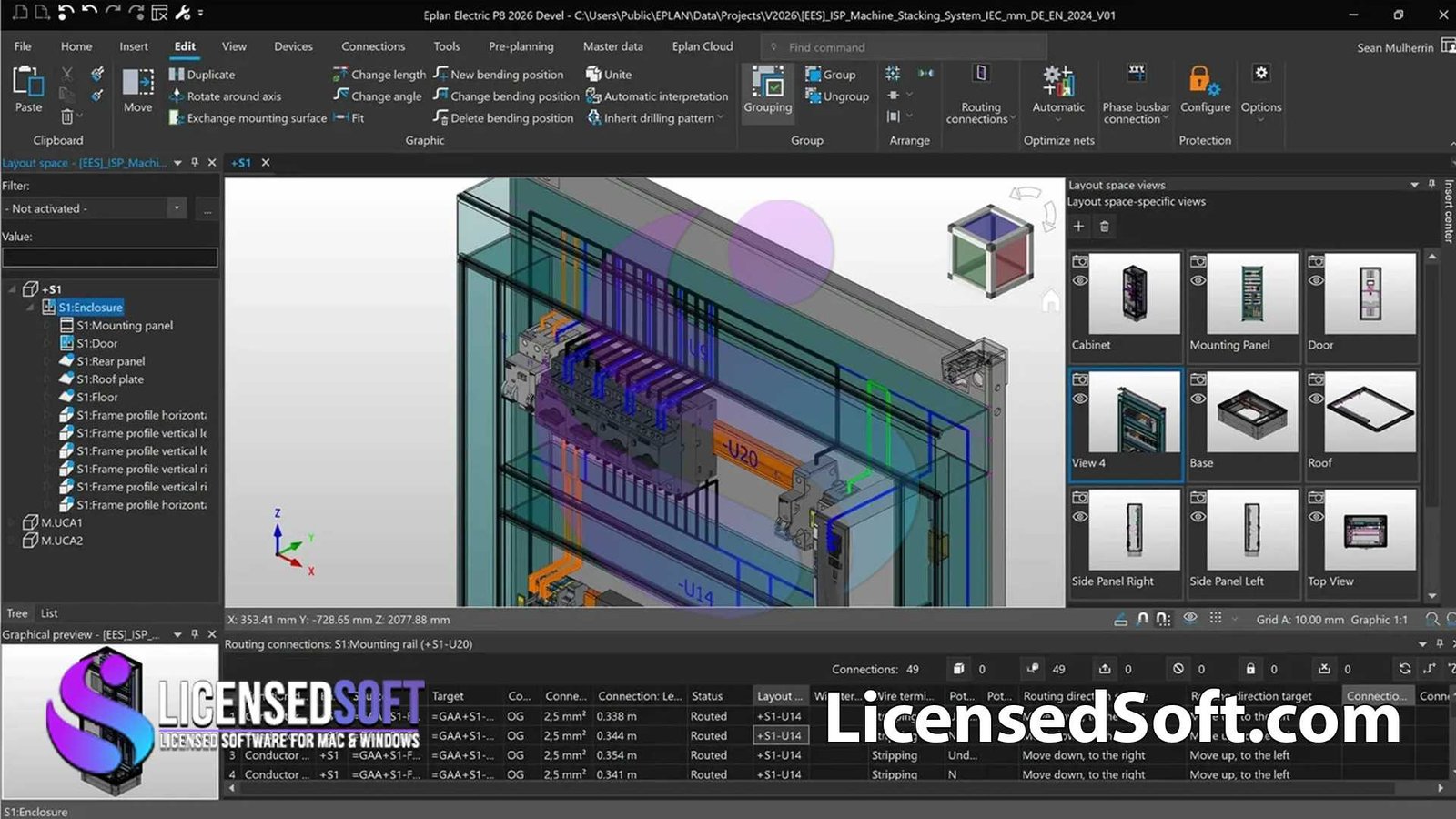The image size is (1456, 819).
Task: Open the Filter dropdown showing Not activated
Action: 177,207
